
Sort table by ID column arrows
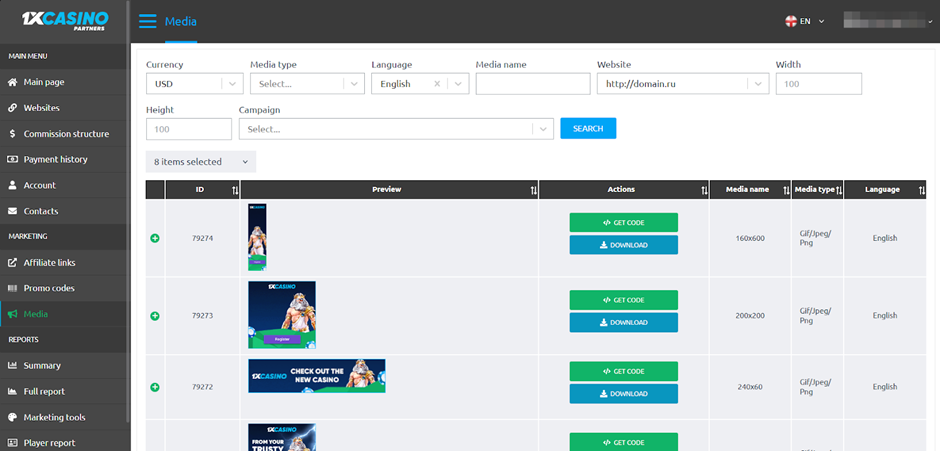tap(235, 190)
